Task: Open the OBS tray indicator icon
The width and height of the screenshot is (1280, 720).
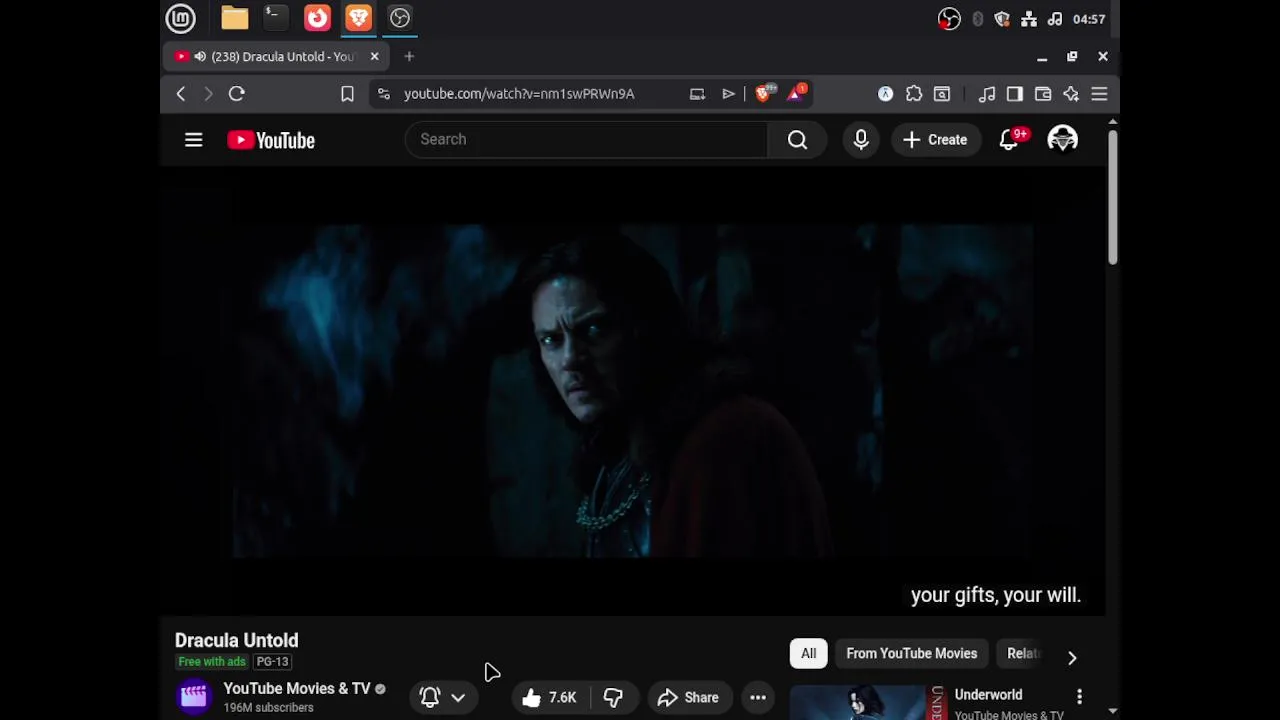Action: (949, 19)
